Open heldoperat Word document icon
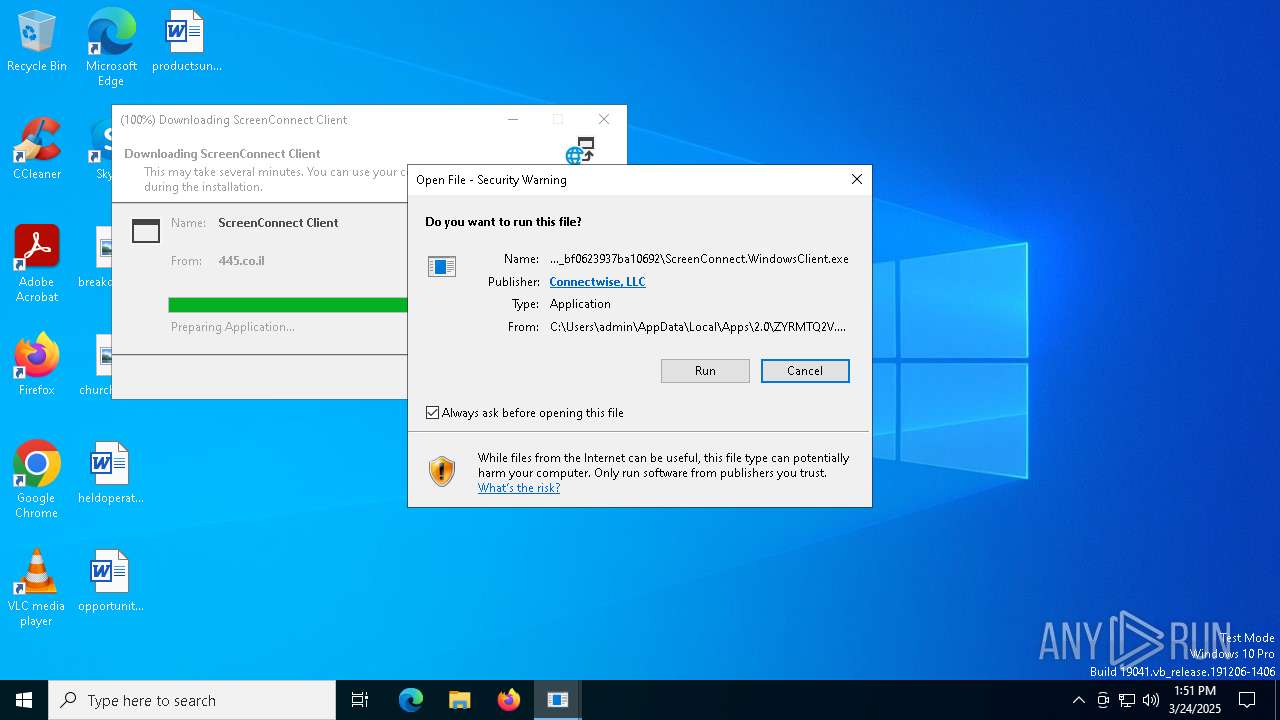 click(110, 473)
